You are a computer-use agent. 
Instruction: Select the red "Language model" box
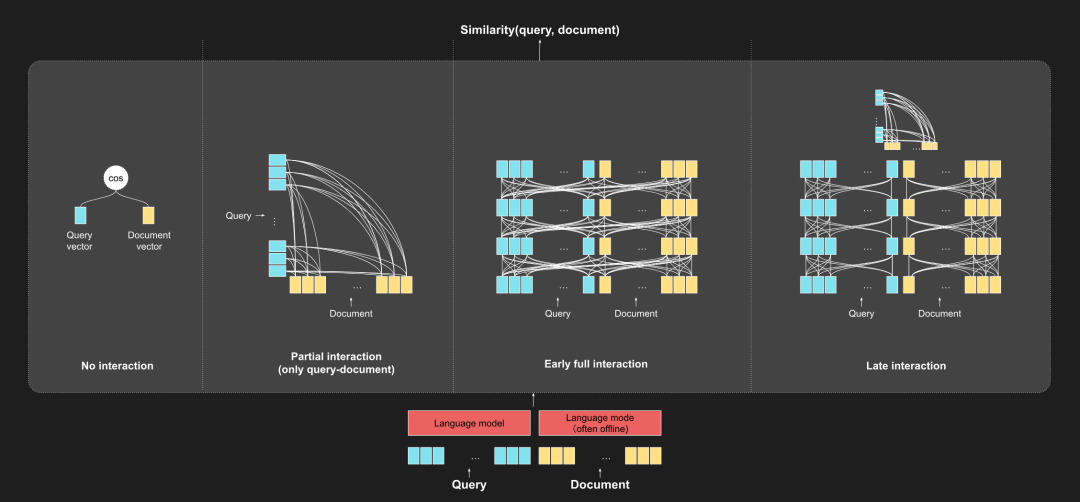click(469, 423)
